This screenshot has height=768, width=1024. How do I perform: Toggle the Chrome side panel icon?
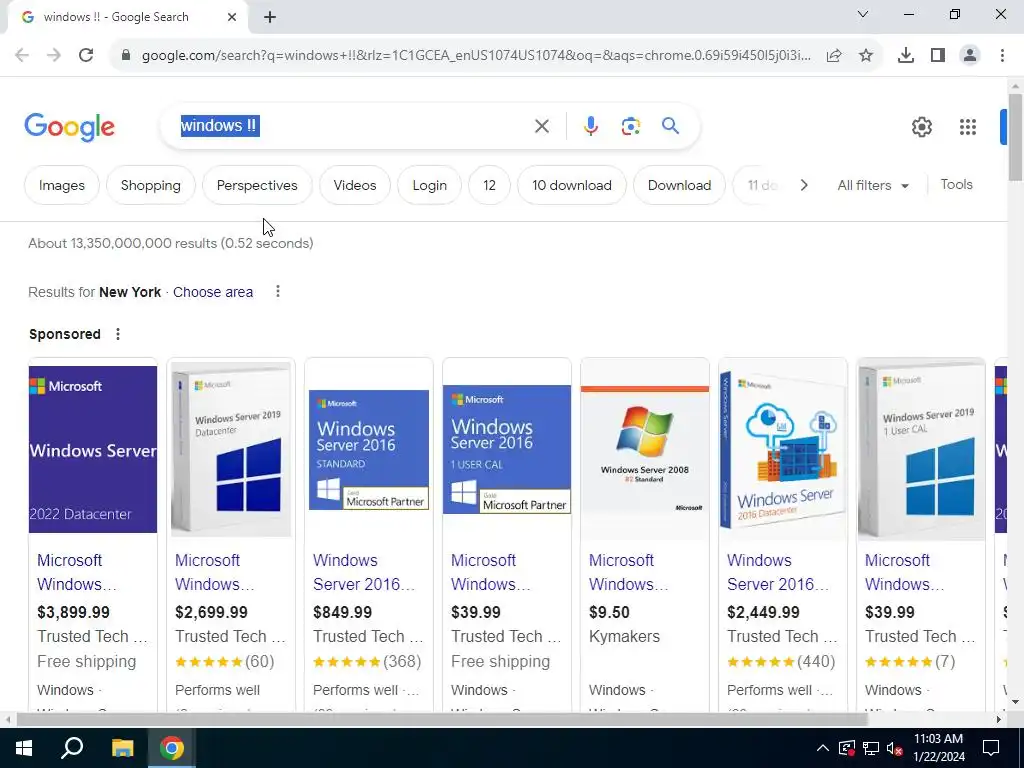pos(938,56)
